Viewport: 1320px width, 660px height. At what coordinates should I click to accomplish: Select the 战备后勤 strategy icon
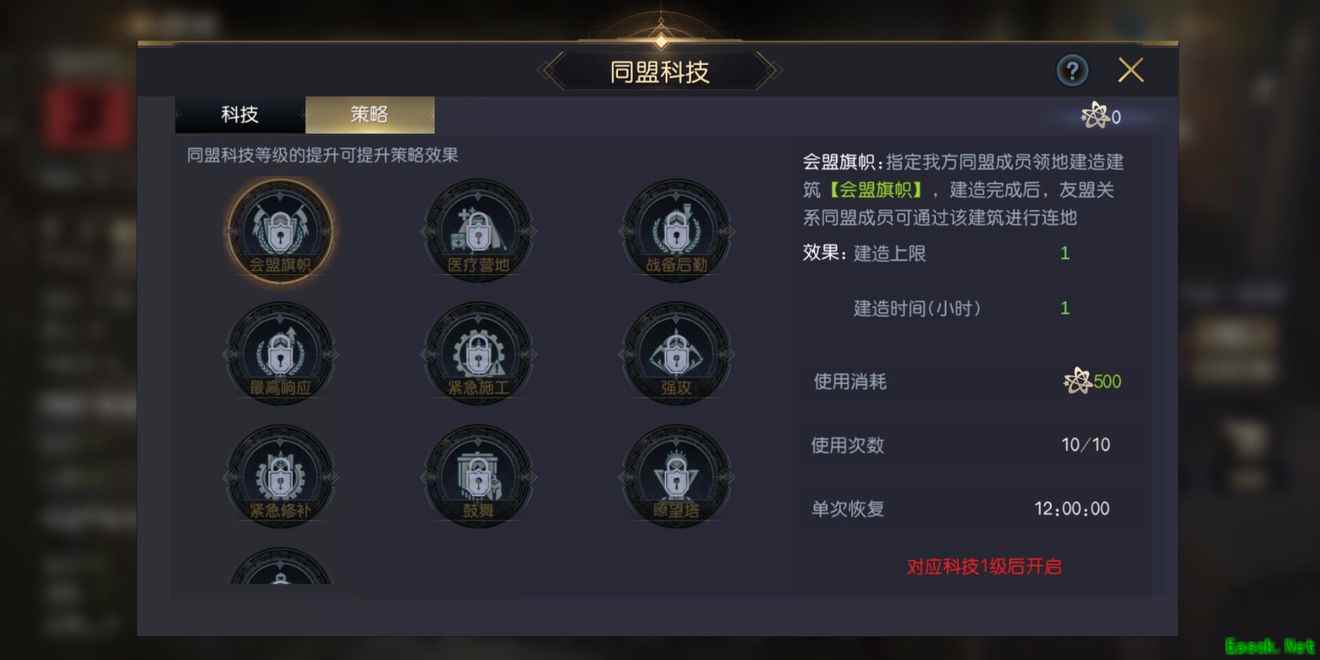click(x=676, y=231)
